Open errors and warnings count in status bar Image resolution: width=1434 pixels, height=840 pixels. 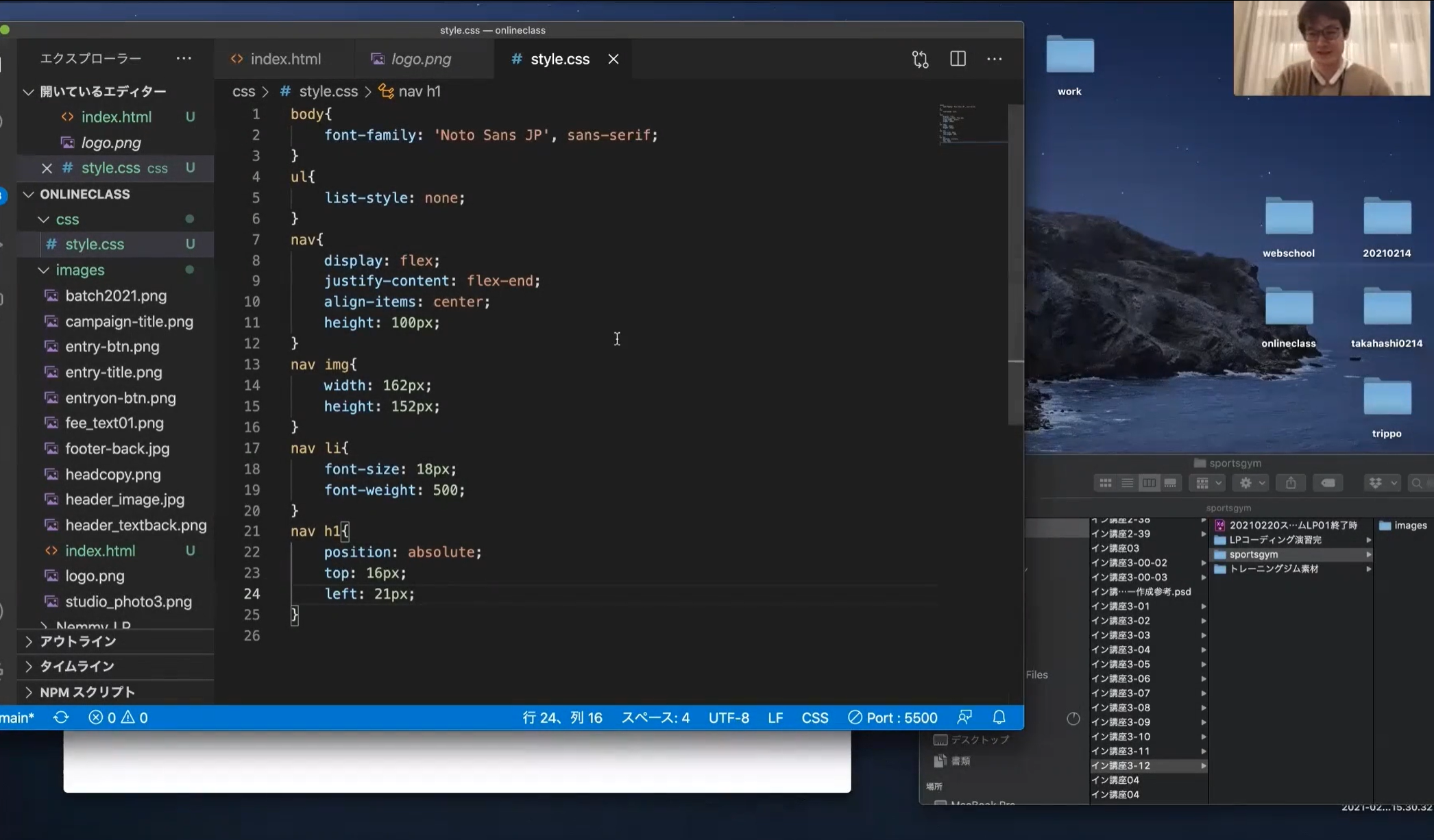pos(118,717)
